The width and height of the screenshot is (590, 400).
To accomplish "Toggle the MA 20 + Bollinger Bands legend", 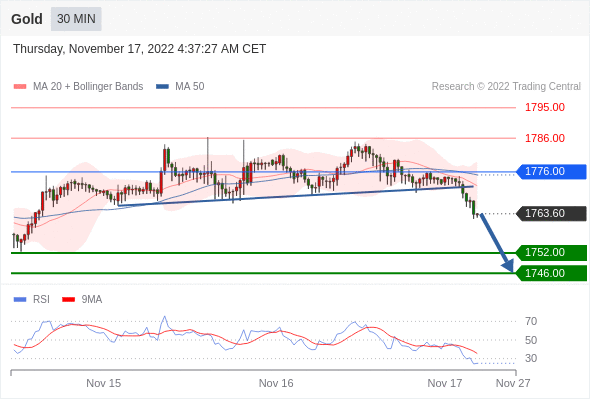I will [78, 87].
